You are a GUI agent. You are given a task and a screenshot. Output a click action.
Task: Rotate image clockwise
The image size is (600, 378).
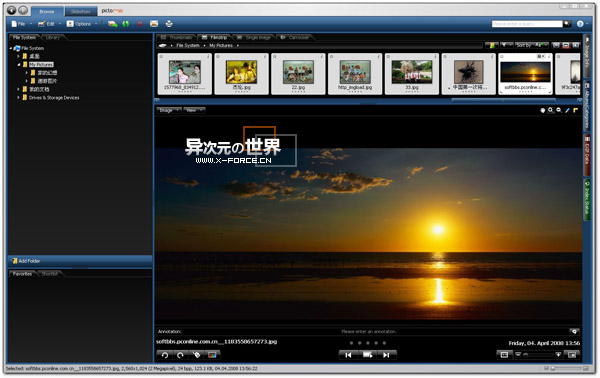coord(180,355)
